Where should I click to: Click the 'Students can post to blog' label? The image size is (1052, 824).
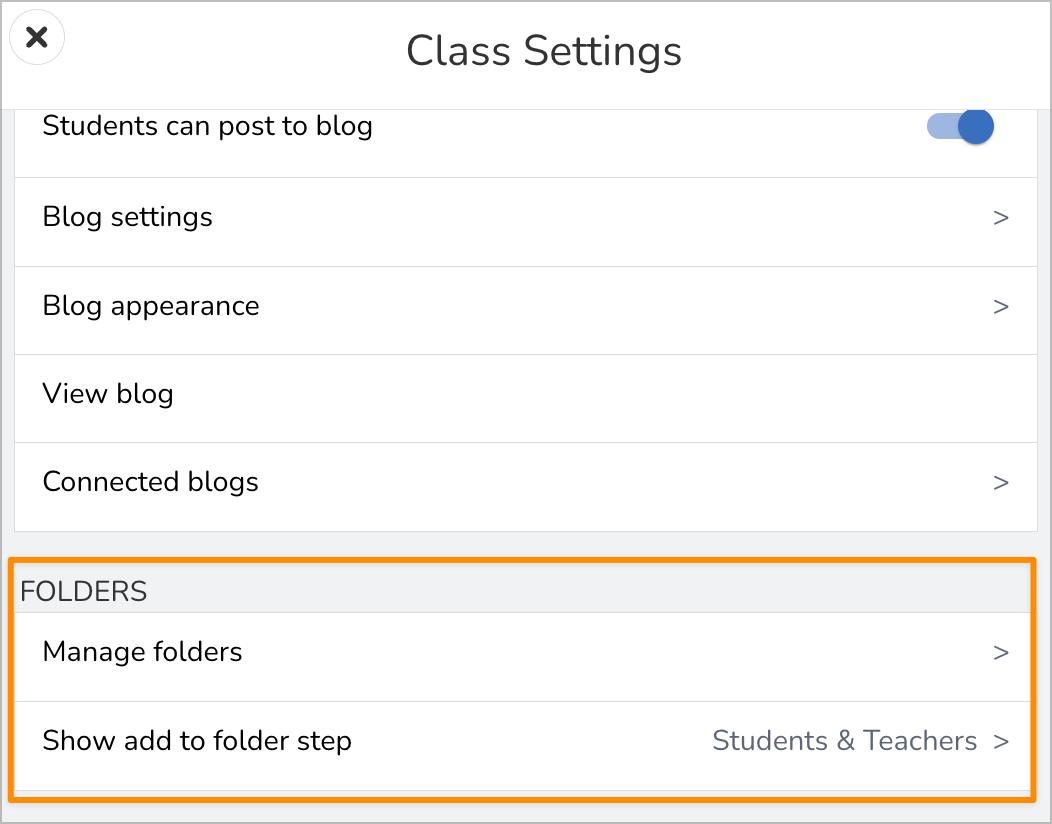[207, 127]
